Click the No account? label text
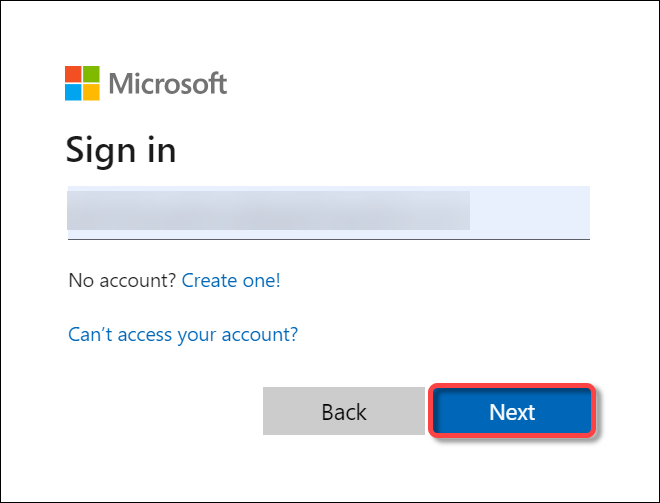This screenshot has height=503, width=660. pyautogui.click(x=122, y=280)
